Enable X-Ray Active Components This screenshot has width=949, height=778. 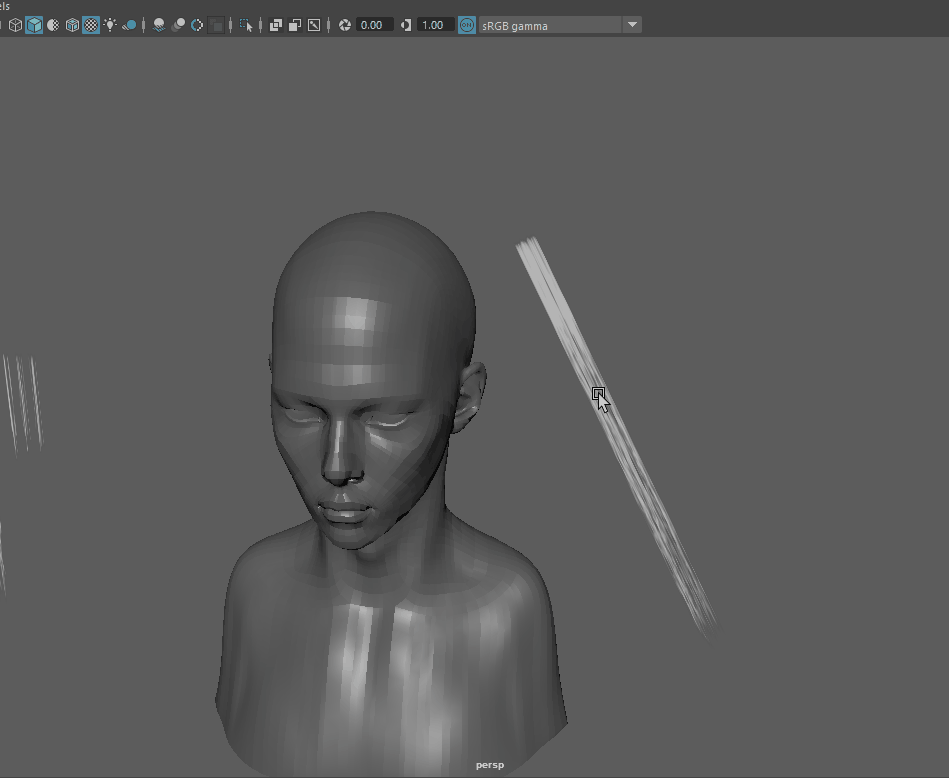click(295, 25)
